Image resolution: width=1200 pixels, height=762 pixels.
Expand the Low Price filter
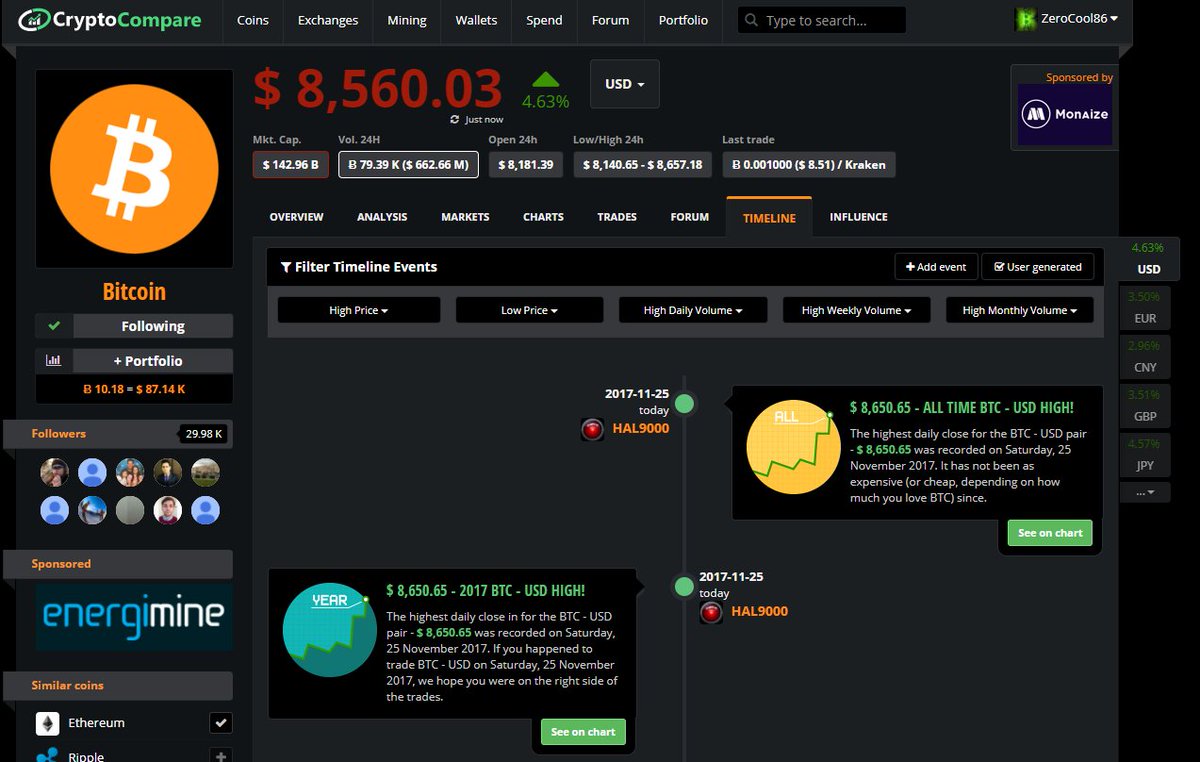[529, 310]
